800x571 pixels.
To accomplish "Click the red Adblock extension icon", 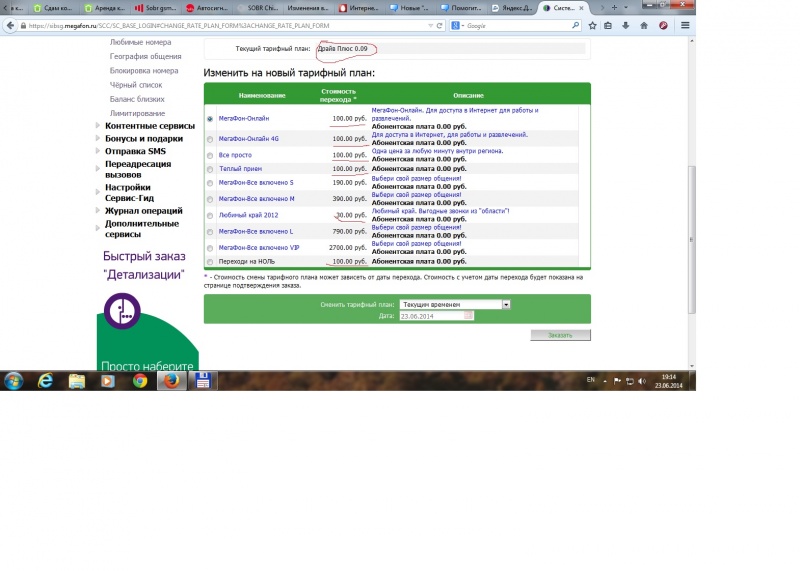I will tap(663, 26).
